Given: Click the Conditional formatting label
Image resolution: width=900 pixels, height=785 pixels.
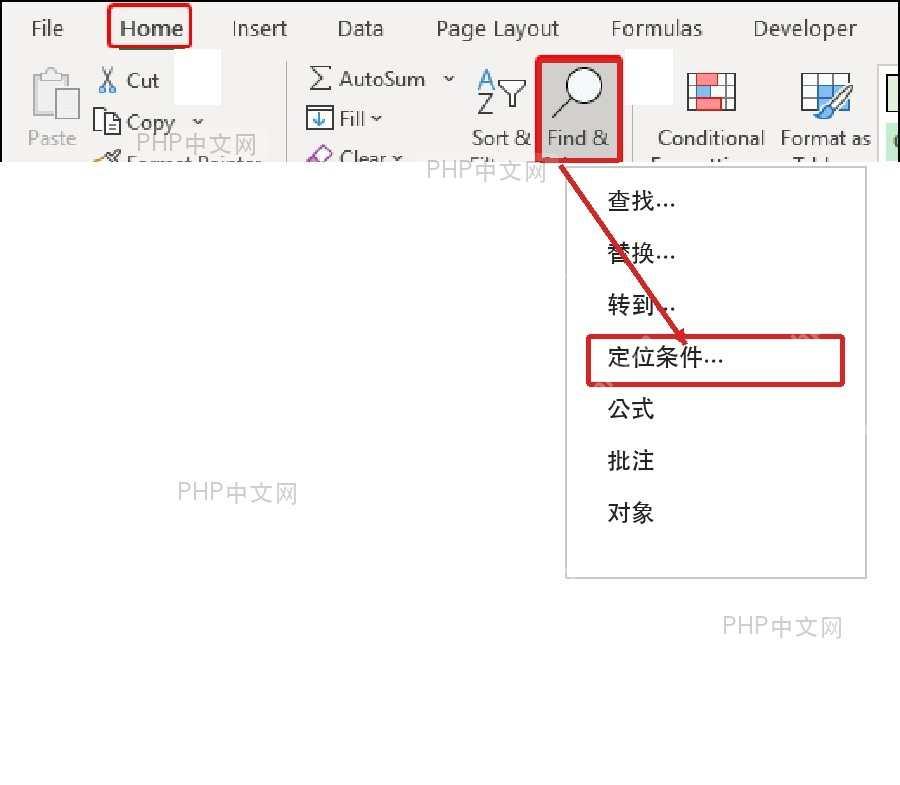Looking at the screenshot, I should pos(711,138).
